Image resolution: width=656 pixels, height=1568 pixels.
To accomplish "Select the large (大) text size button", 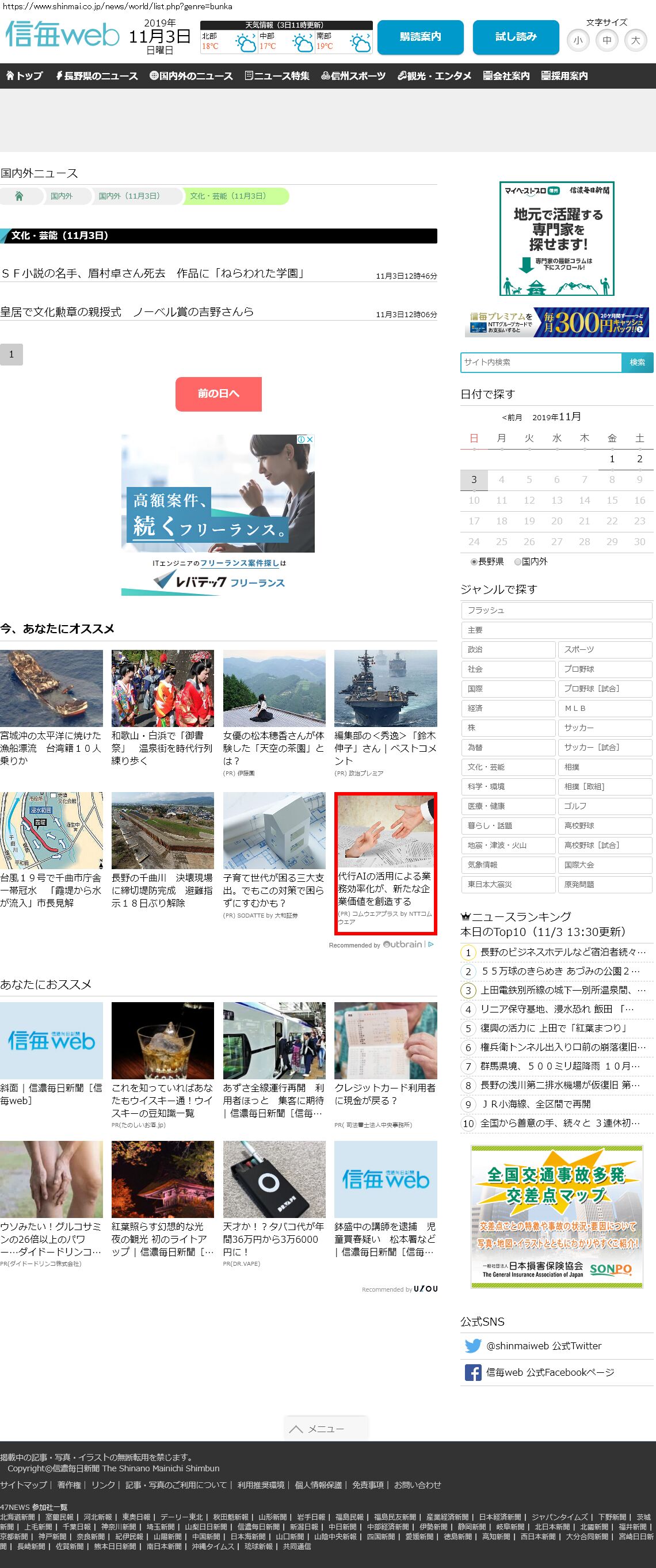I will (x=635, y=41).
